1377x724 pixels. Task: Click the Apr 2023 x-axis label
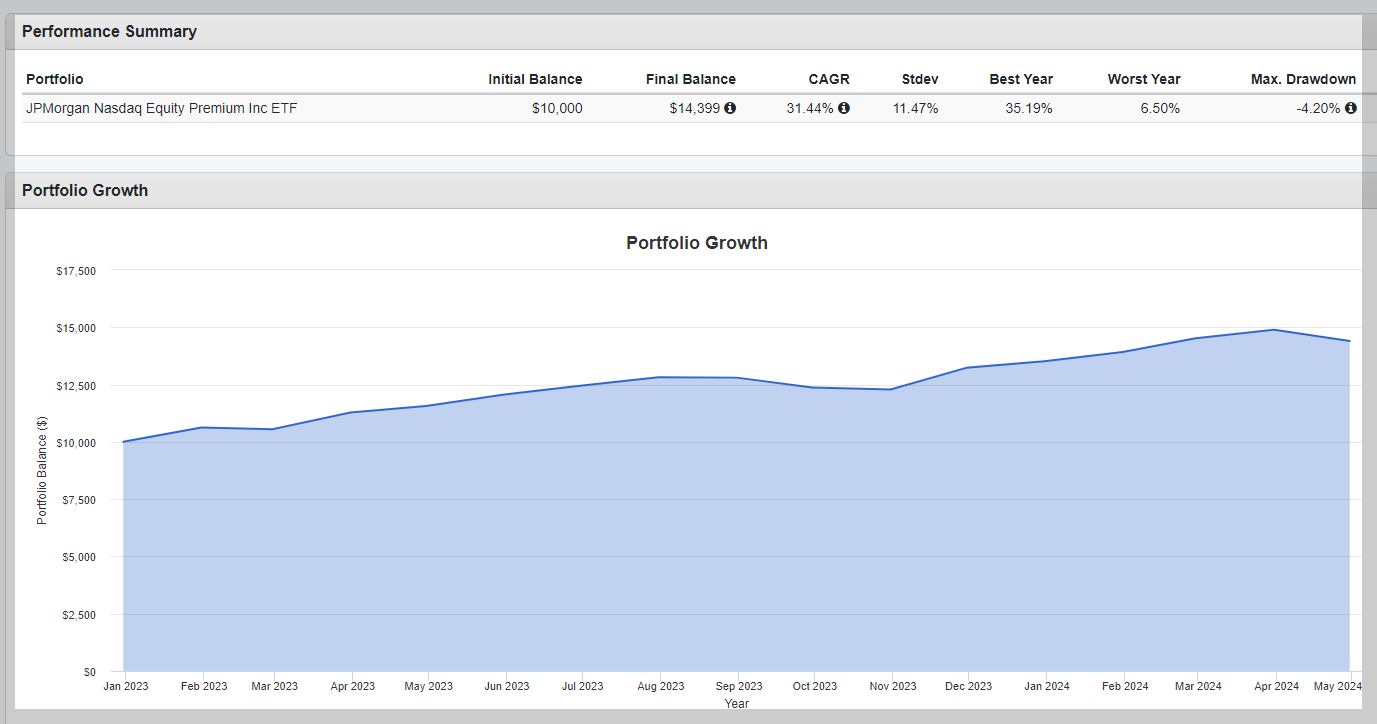click(351, 686)
